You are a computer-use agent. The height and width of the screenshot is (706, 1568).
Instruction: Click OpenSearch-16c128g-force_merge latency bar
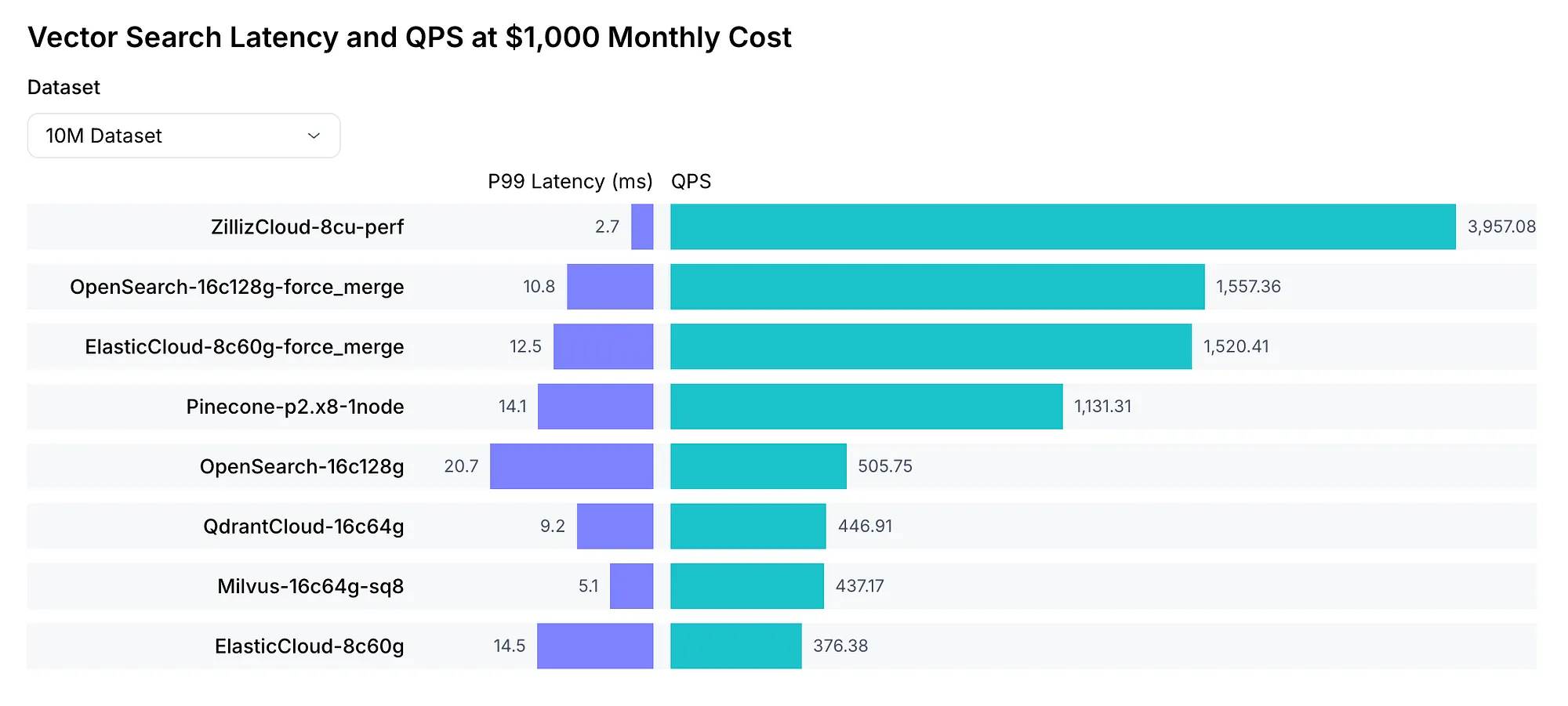(610, 287)
